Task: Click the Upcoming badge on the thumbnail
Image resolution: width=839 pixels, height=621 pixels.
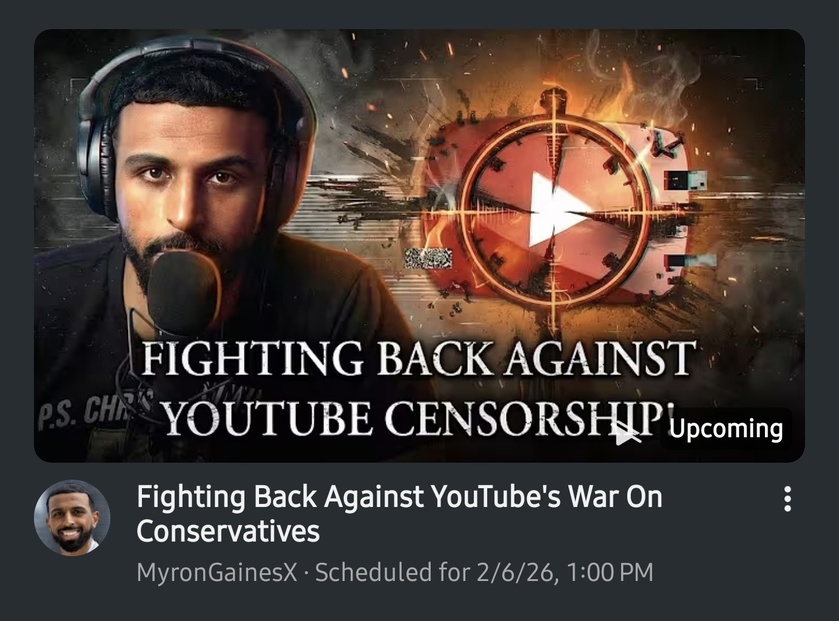Action: click(x=726, y=429)
